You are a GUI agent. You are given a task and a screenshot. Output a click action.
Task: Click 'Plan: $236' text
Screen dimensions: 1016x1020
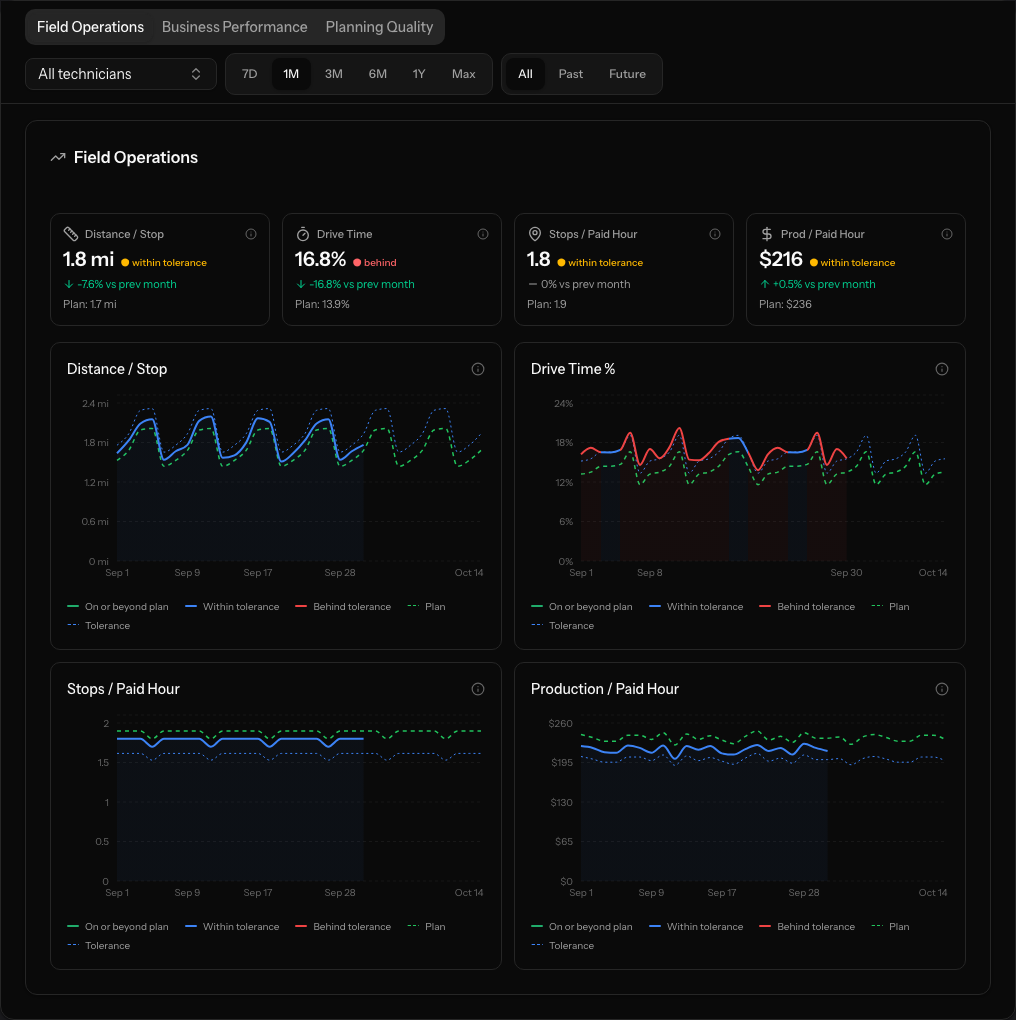click(x=786, y=304)
